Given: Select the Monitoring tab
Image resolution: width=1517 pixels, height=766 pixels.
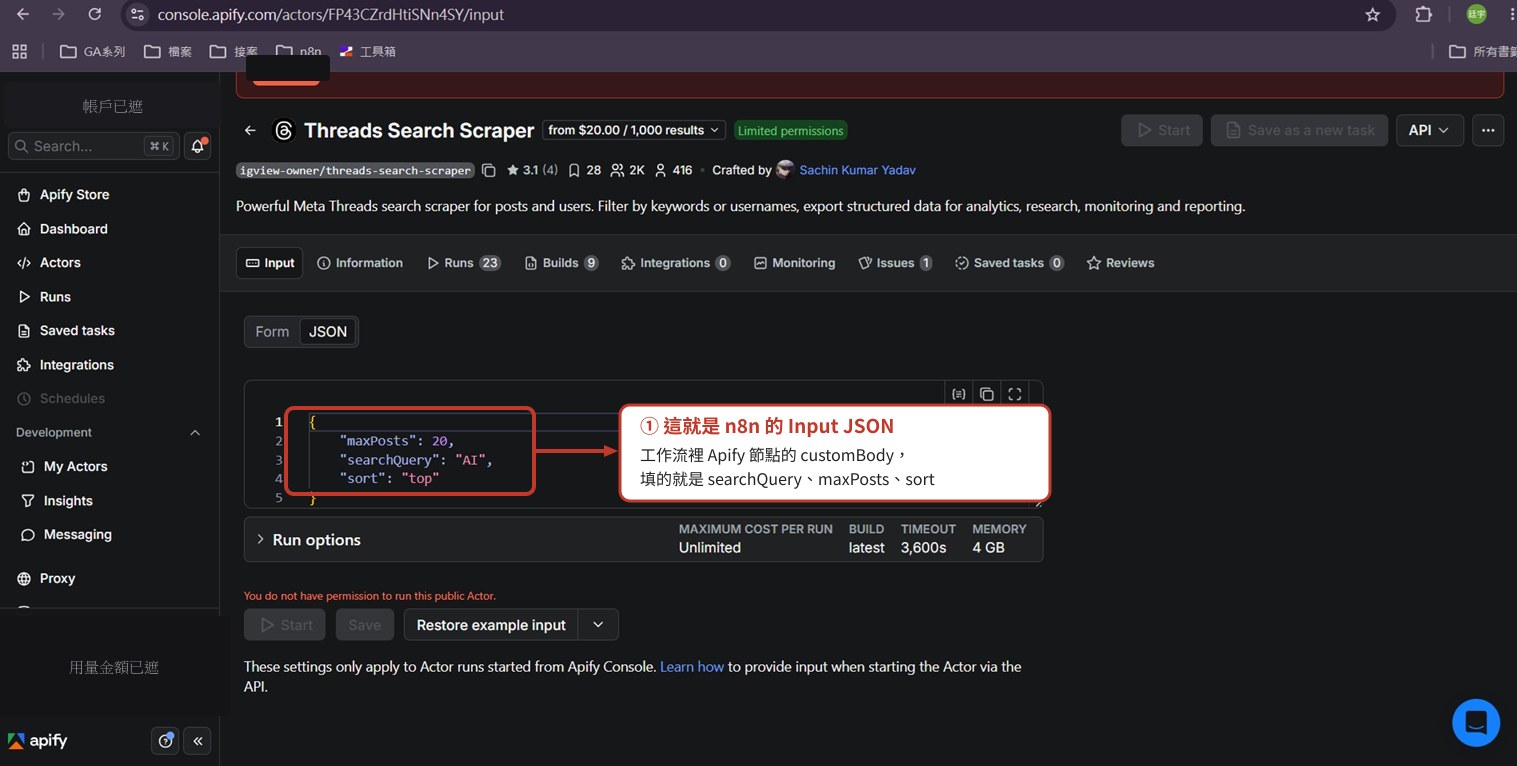Looking at the screenshot, I should 794,263.
